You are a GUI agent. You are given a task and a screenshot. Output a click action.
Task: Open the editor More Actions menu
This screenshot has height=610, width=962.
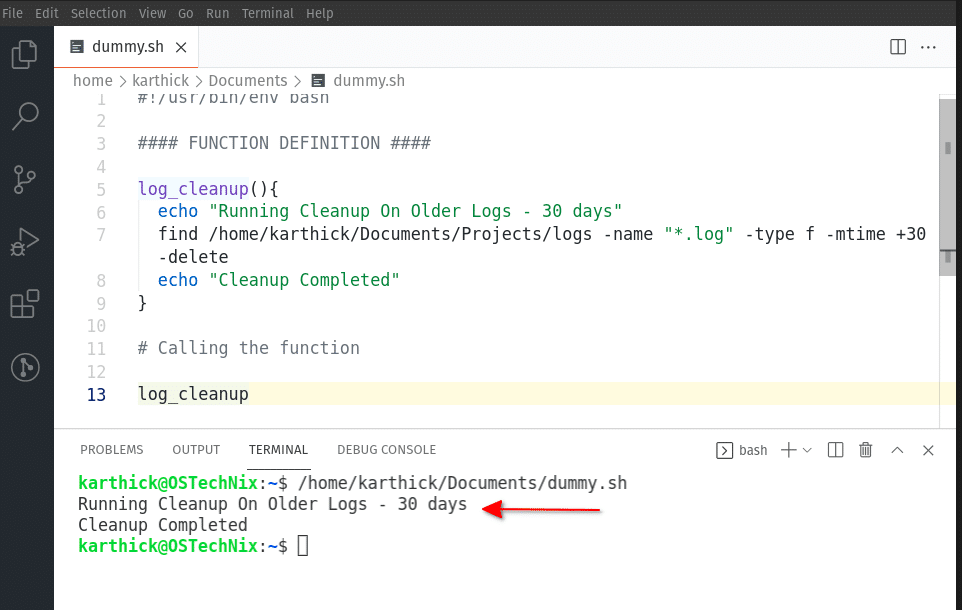[x=928, y=47]
